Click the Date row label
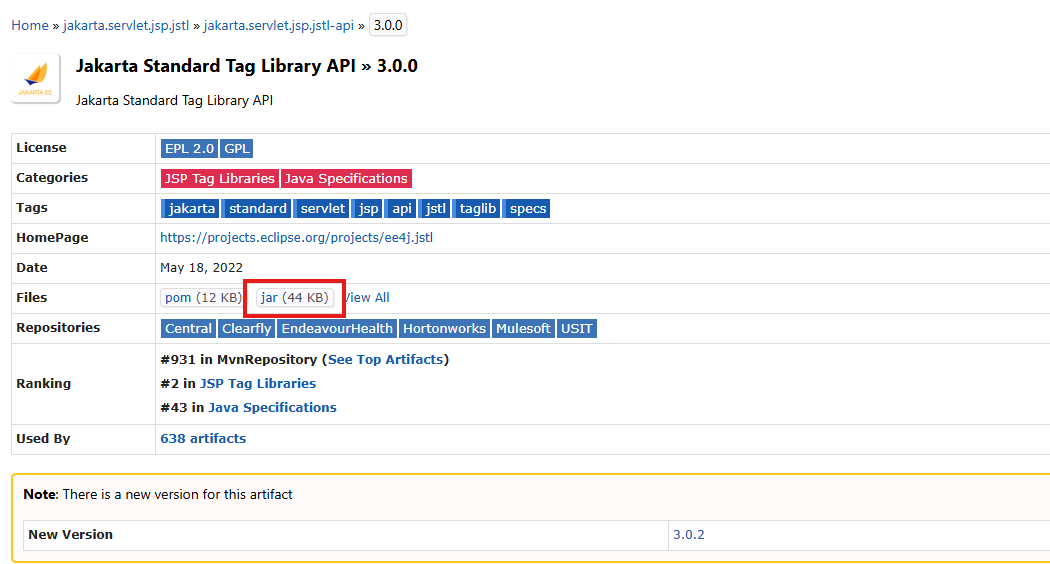This screenshot has width=1050, height=564. tap(32, 268)
